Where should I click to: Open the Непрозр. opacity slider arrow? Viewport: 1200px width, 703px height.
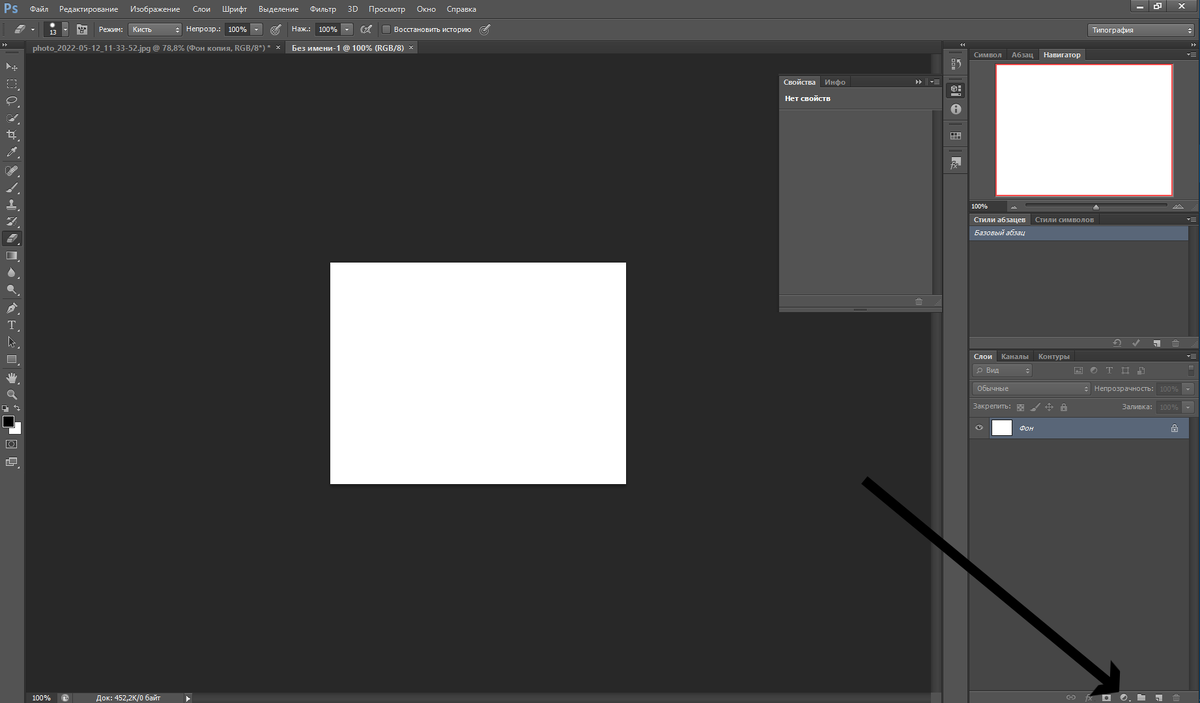pyautogui.click(x=257, y=30)
